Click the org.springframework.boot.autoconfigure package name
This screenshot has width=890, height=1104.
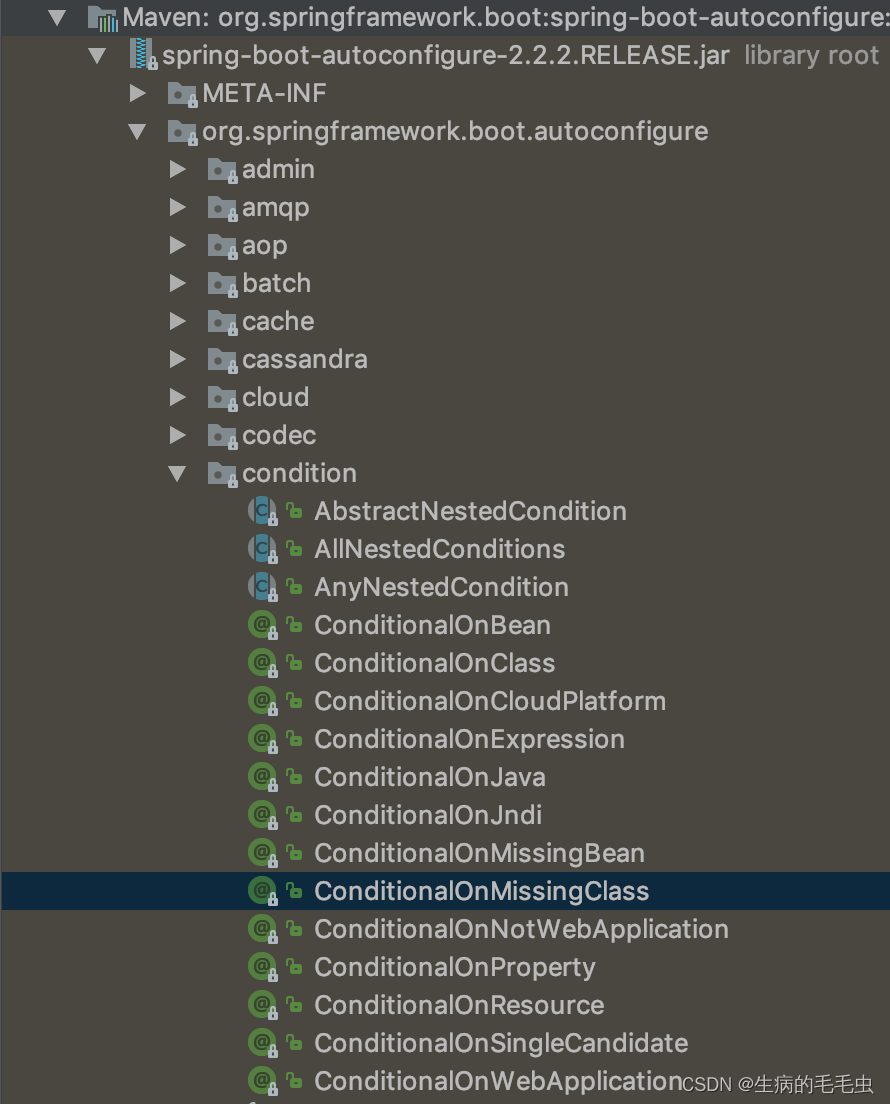pos(455,132)
